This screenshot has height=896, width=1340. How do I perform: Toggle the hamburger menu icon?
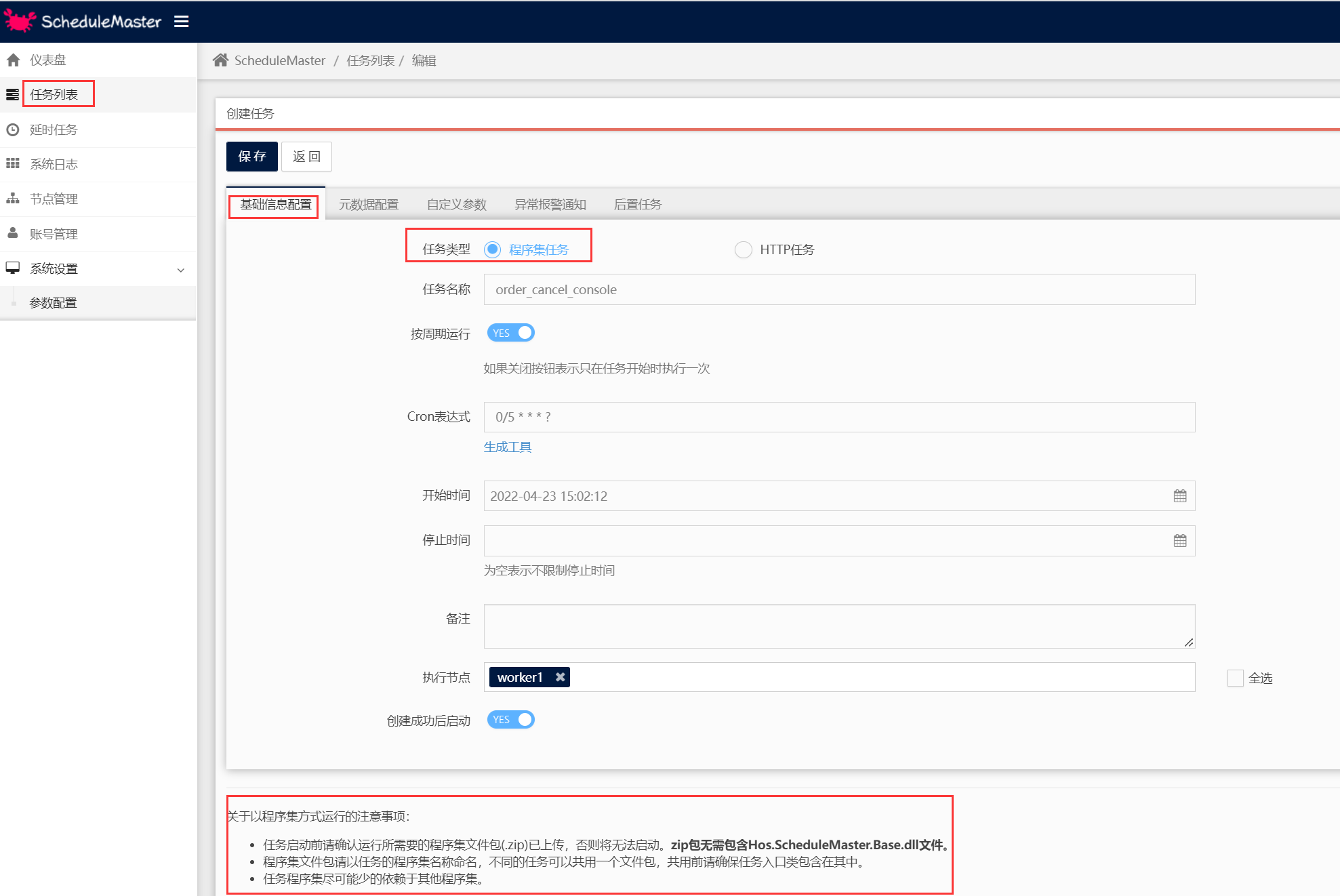181,22
